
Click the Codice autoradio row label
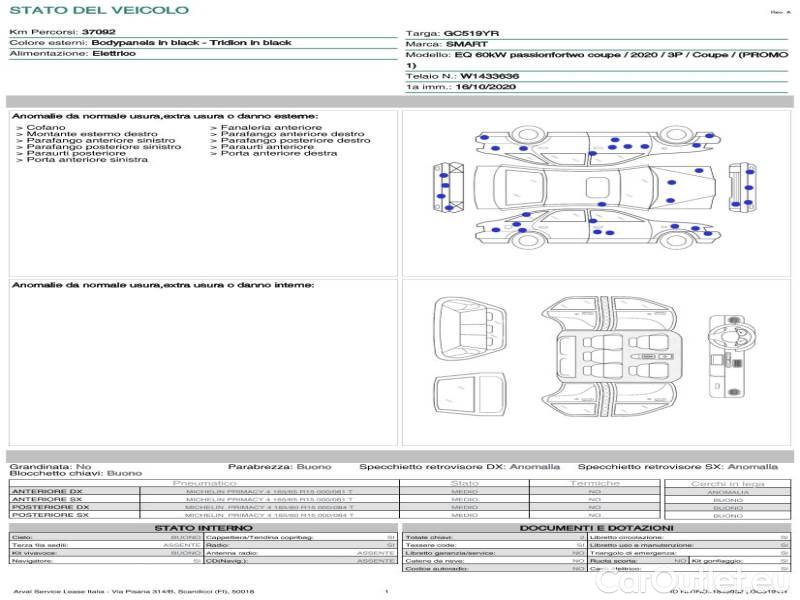click(436, 569)
